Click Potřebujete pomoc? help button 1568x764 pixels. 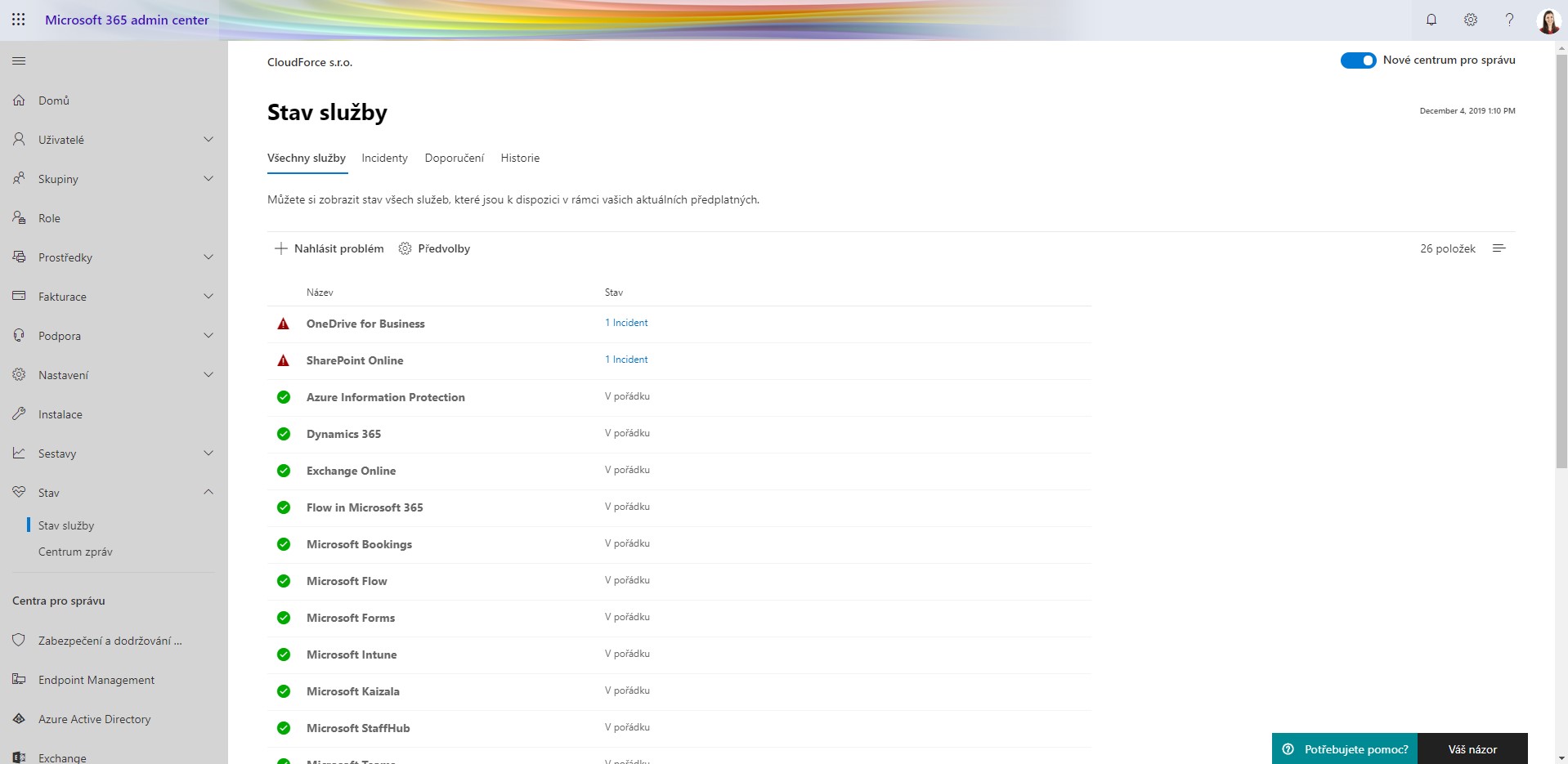coord(1345,748)
